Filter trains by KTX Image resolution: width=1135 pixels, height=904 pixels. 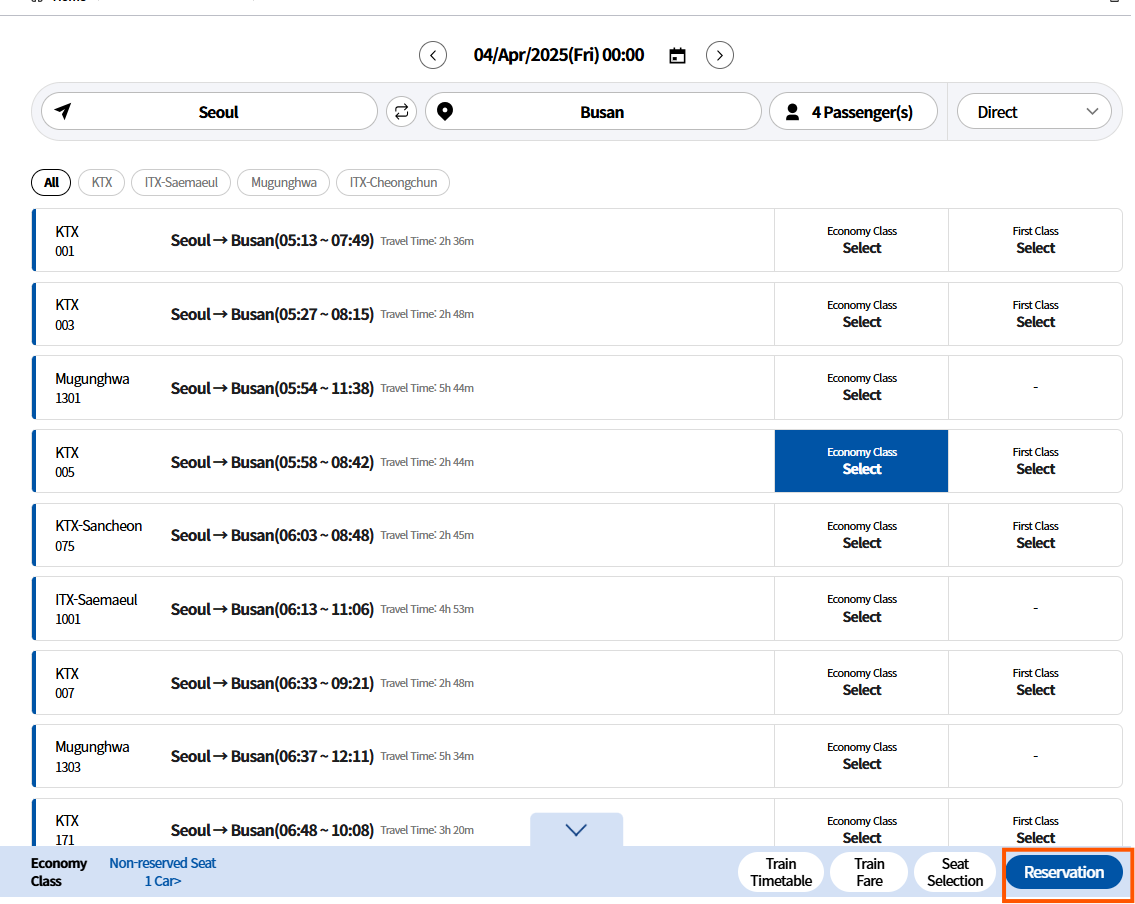[101, 182]
